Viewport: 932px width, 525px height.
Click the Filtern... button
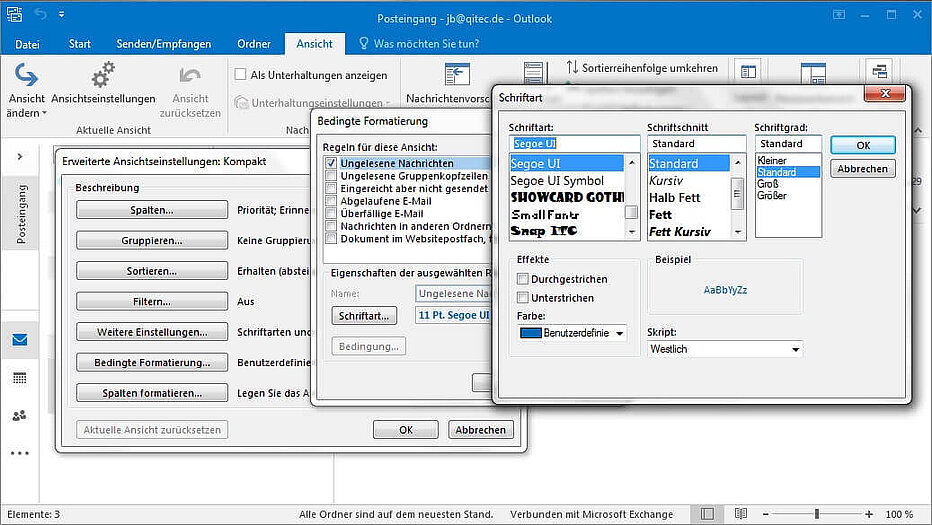[152, 301]
